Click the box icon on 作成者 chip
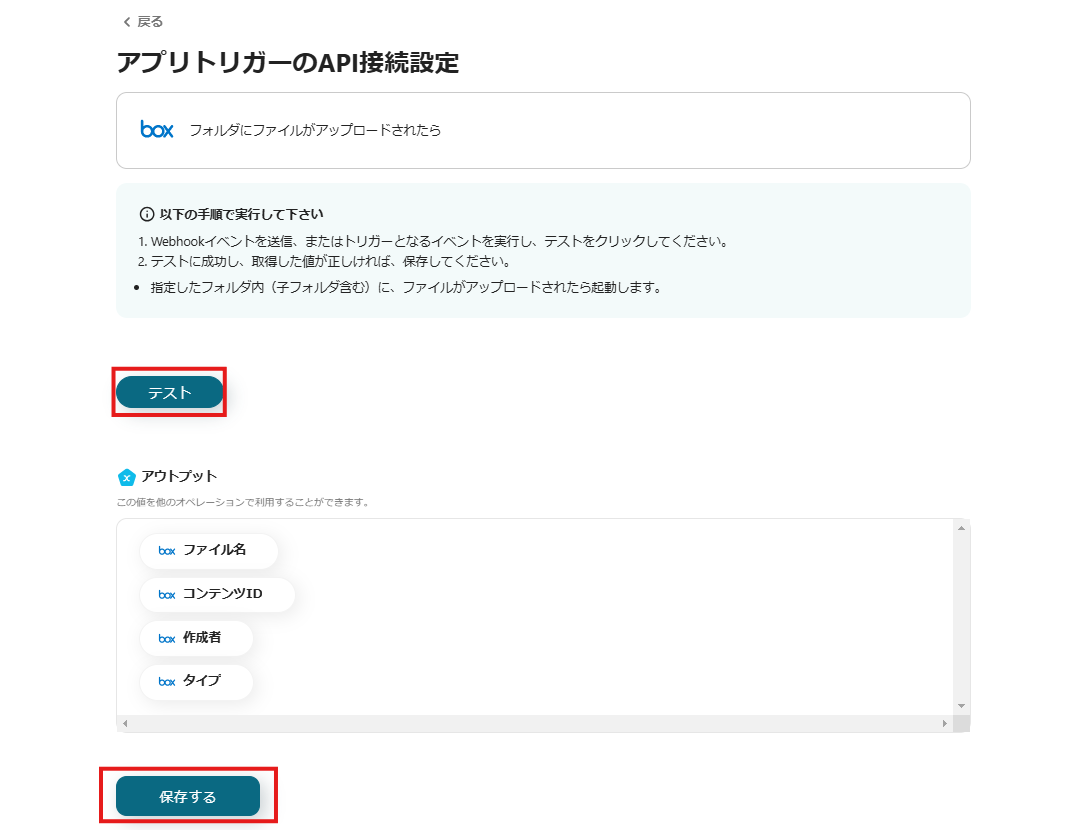 pos(167,638)
